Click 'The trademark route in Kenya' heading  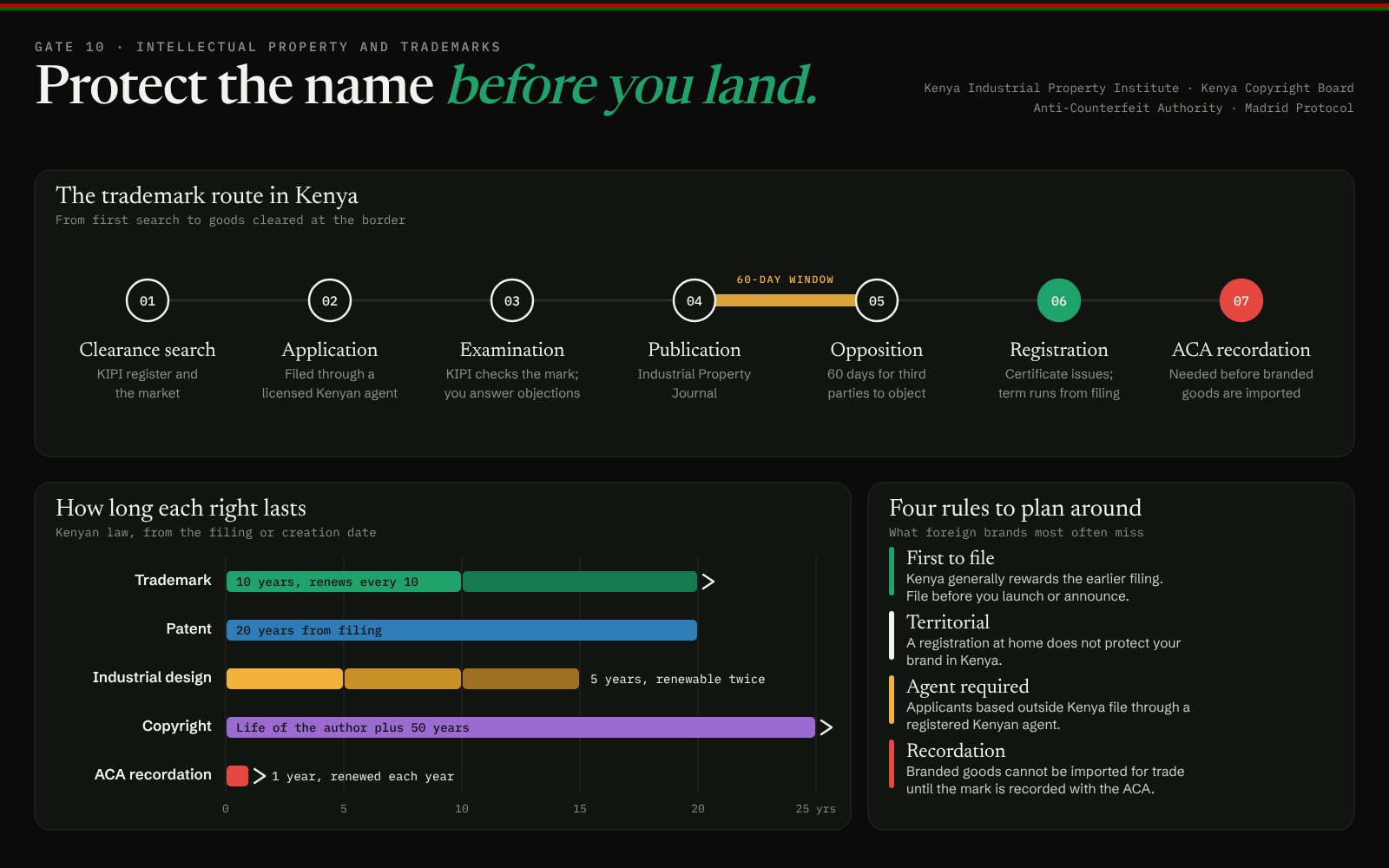207,195
